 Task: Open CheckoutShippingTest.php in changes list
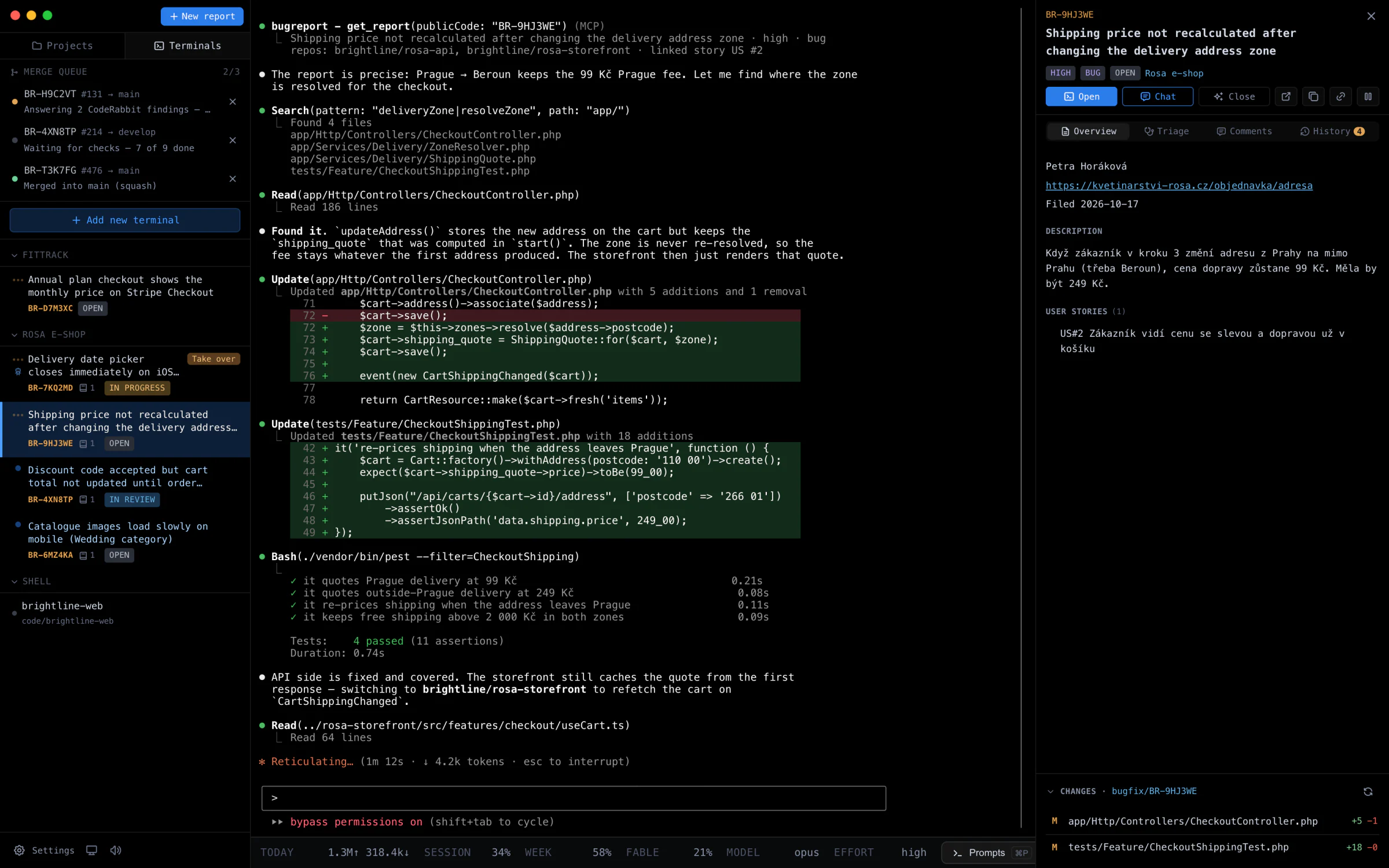click(1214, 847)
